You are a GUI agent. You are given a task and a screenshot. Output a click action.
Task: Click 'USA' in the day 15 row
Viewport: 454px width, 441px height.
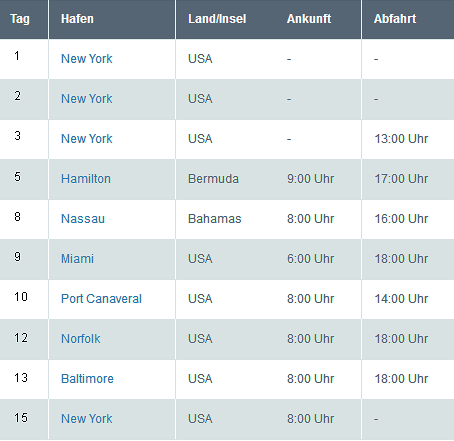click(200, 419)
